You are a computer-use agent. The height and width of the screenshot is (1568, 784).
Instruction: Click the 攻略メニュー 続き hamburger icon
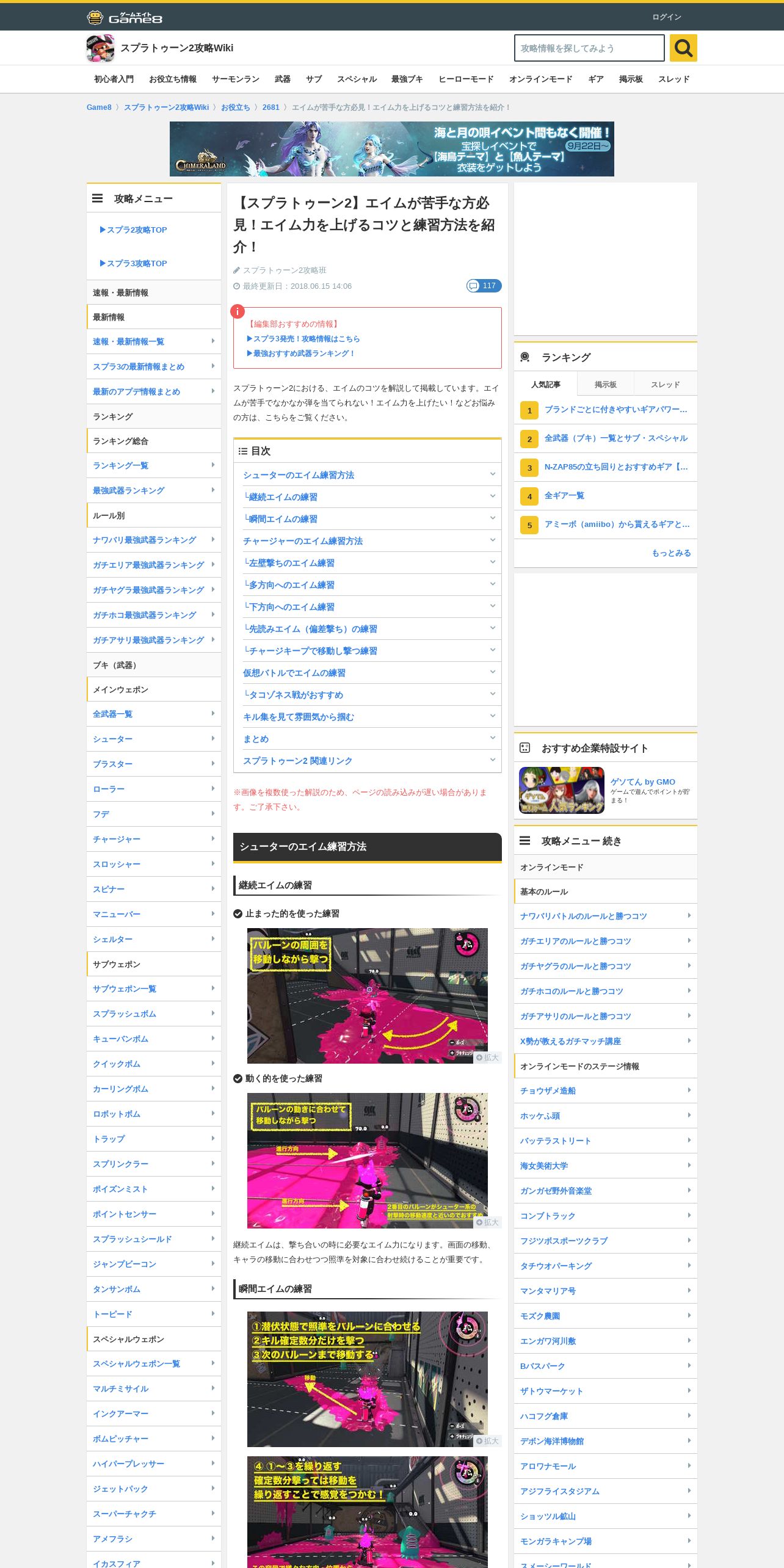tap(524, 841)
